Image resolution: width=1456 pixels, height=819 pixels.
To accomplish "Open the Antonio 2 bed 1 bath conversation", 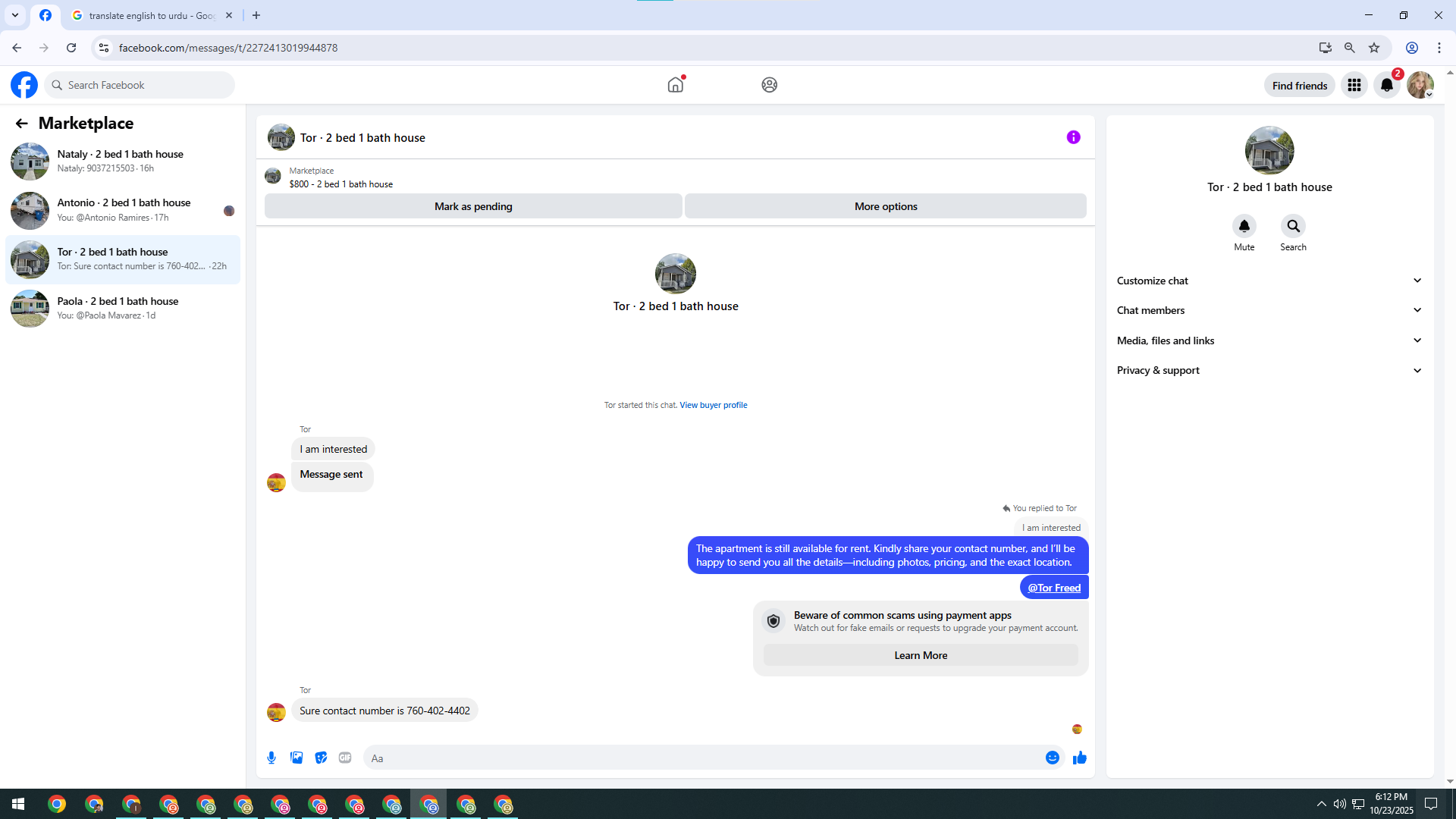I will coord(123,210).
